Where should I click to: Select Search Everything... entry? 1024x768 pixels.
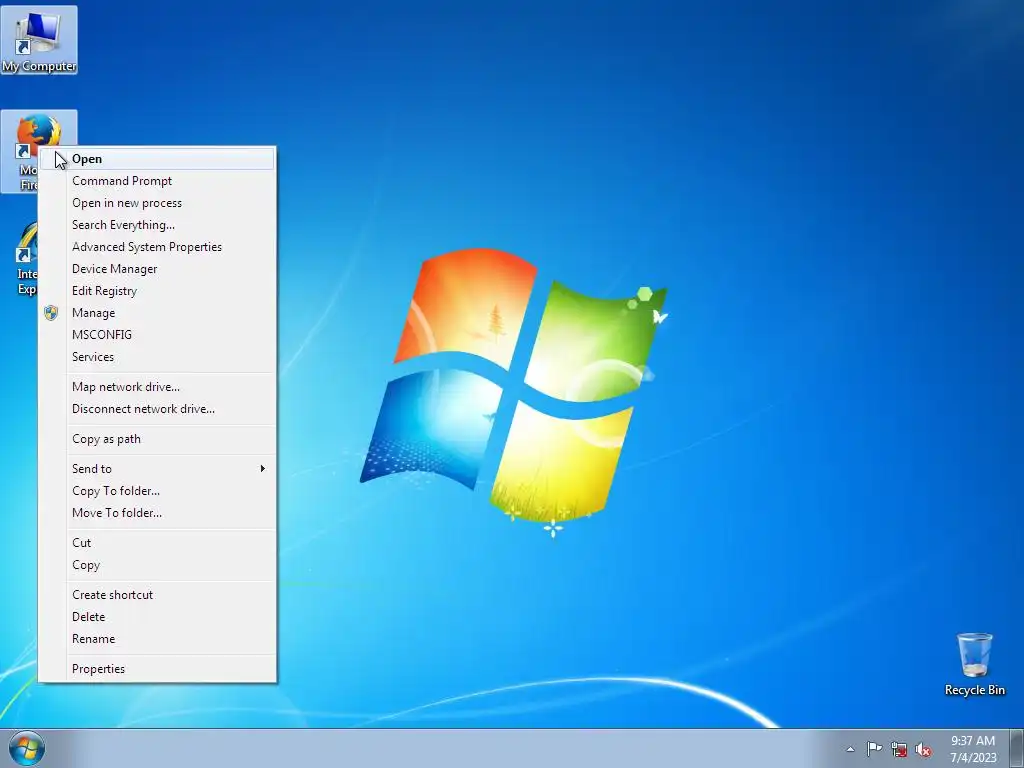coord(157,225)
